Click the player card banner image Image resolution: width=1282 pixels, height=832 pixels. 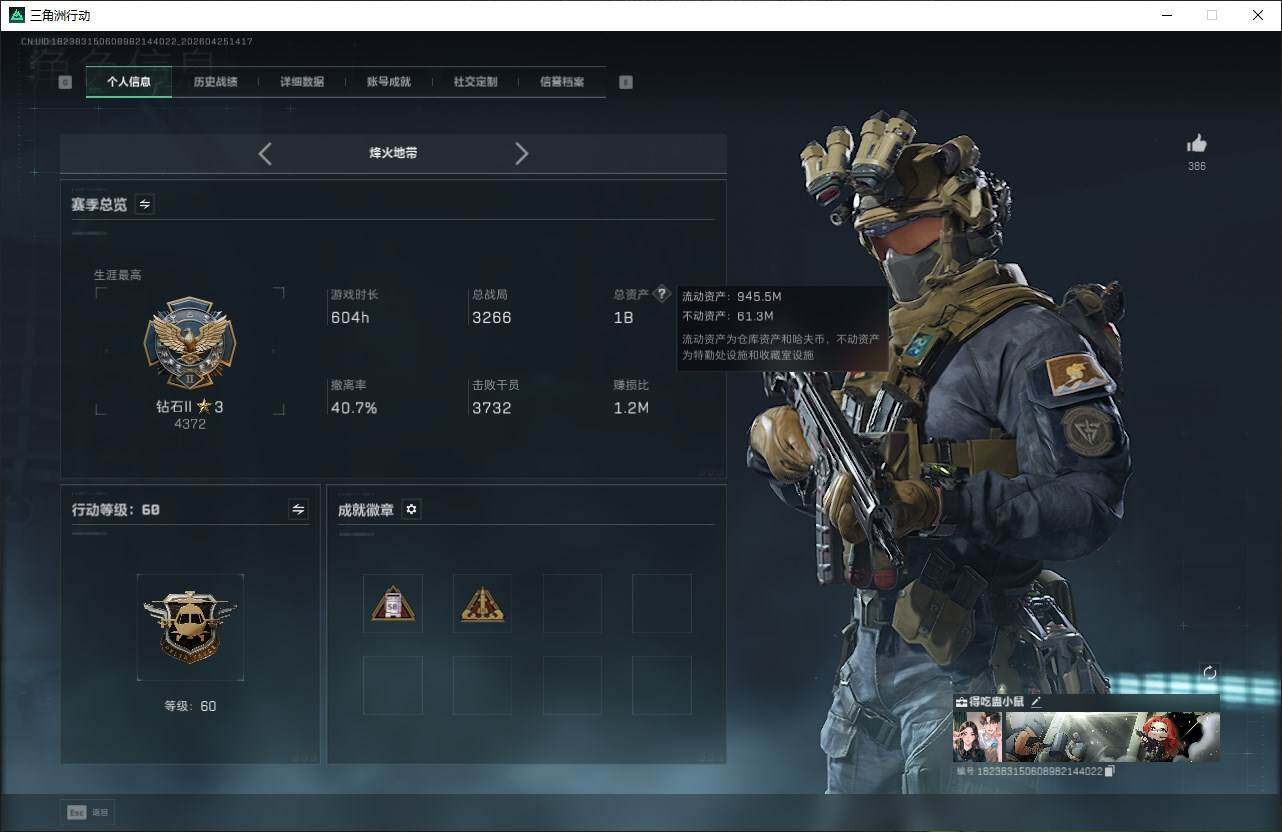pos(1112,737)
